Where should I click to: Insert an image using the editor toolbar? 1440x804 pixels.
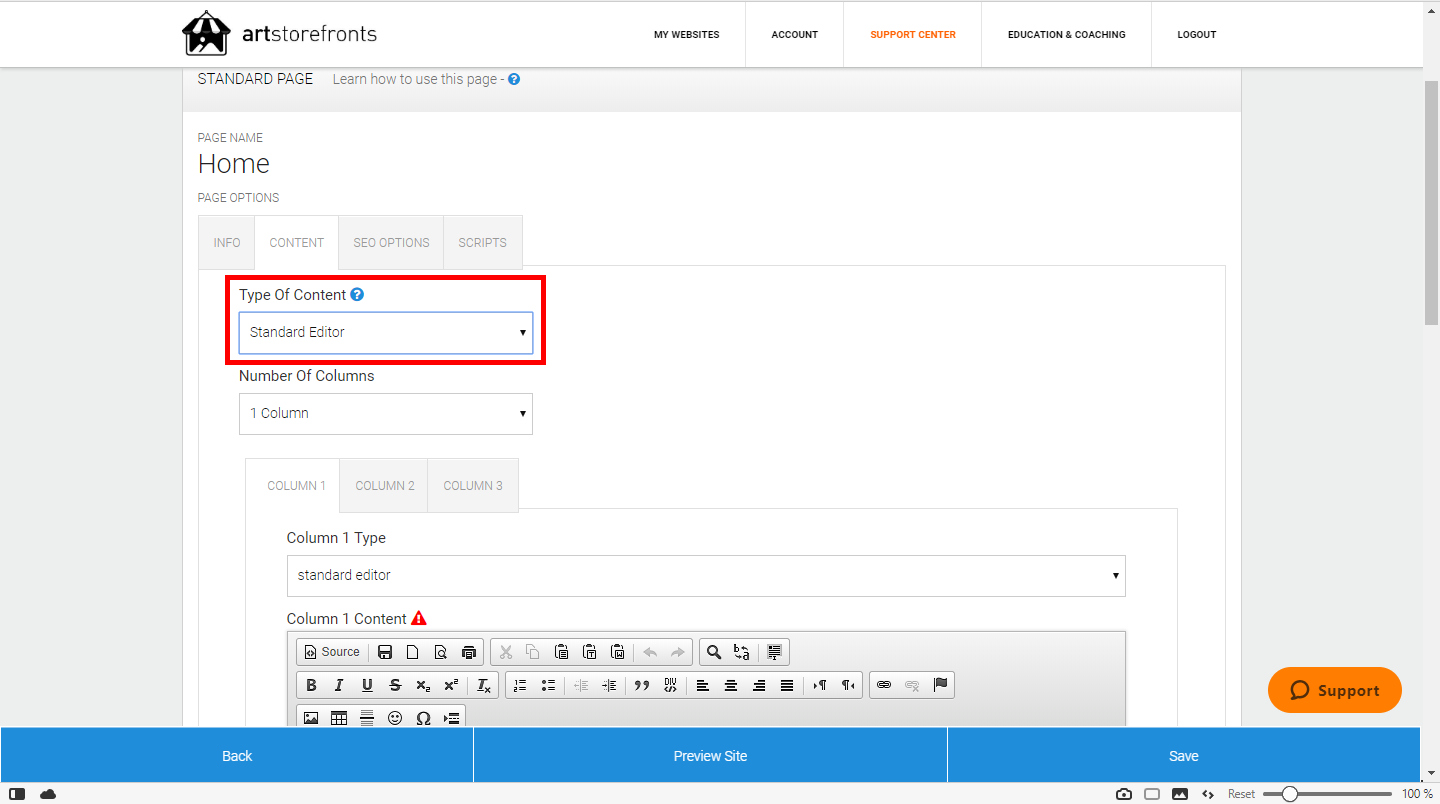coord(311,717)
